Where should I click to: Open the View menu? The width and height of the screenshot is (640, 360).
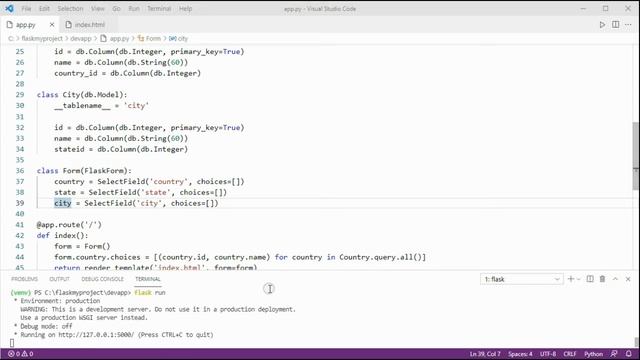click(x=98, y=9)
